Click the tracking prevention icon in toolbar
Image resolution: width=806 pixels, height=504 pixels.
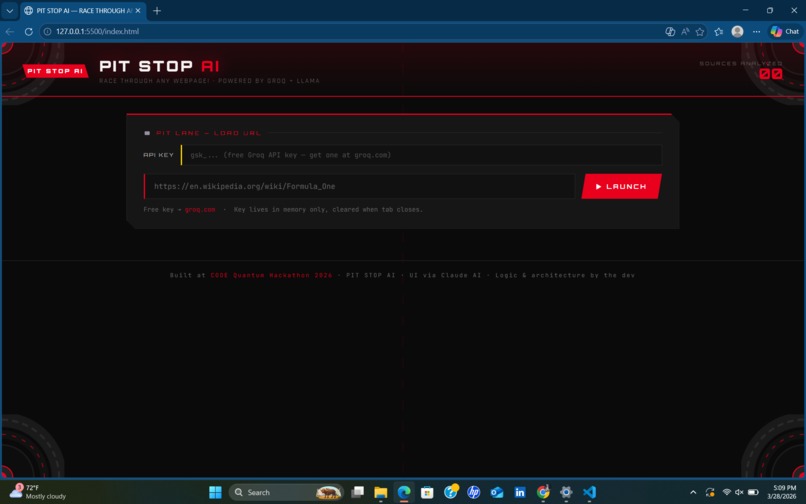click(x=670, y=31)
